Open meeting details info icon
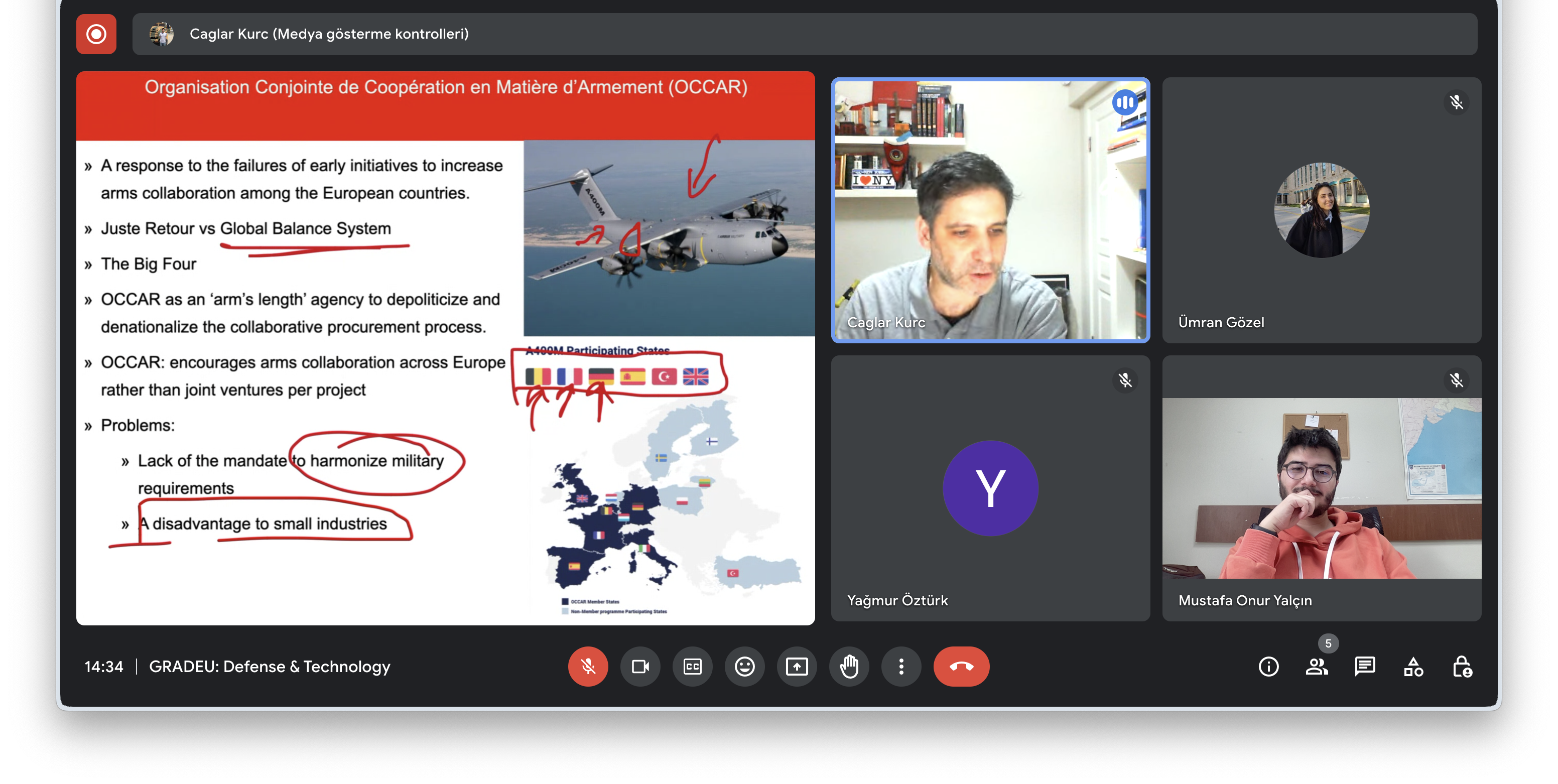 [1268, 667]
